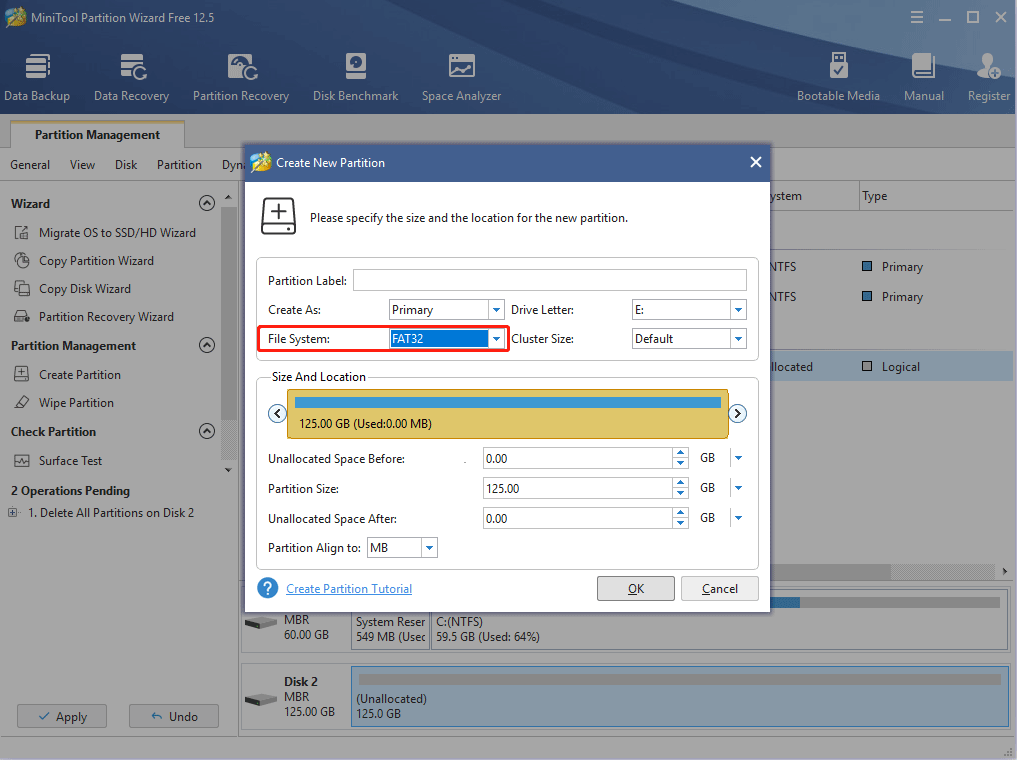Move the partition left with the arrow button
Image resolution: width=1017 pixels, height=760 pixels.
(x=278, y=413)
